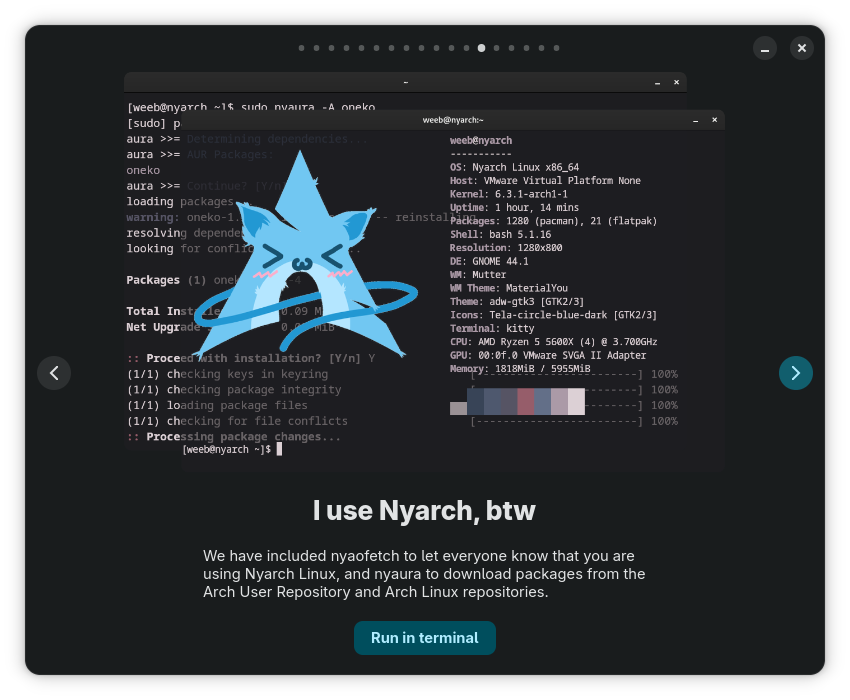Screen dimensions: 850x700
Task: Click the second-to-last page indicator dot
Action: (x=541, y=48)
